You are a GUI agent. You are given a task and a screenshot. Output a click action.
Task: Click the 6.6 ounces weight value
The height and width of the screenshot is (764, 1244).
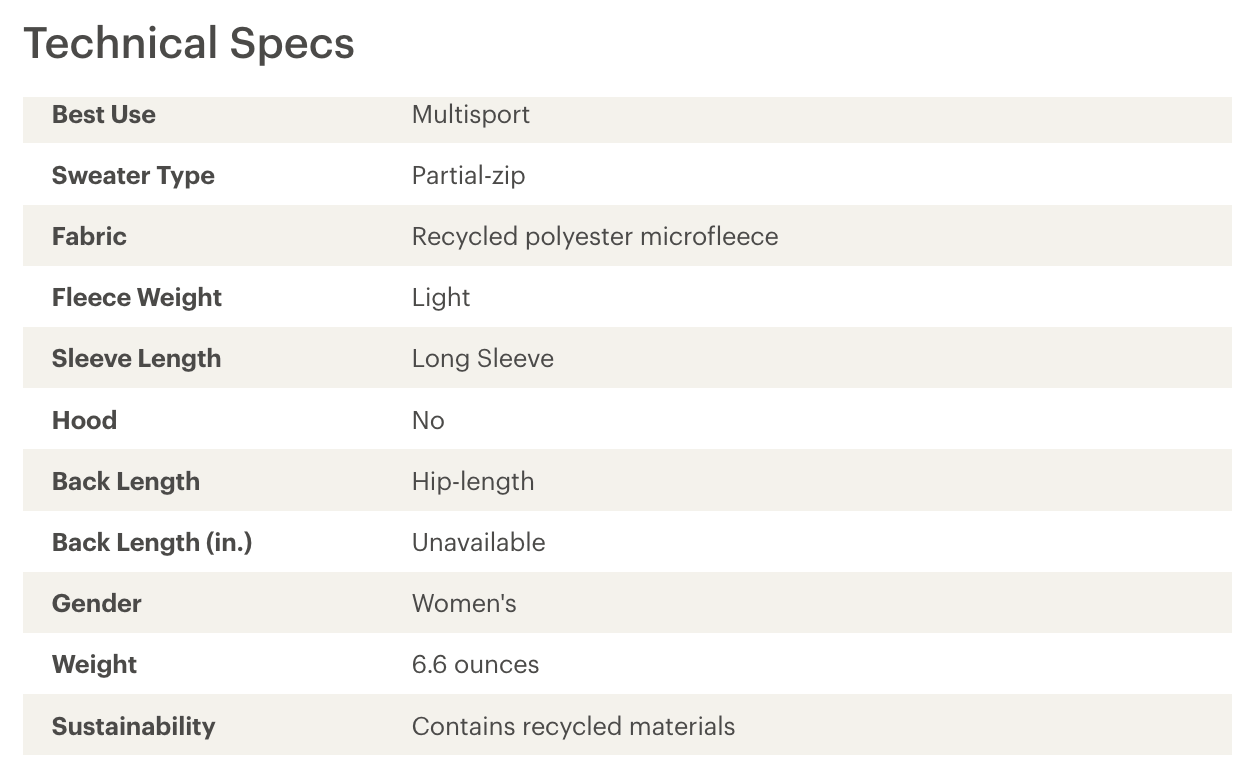pos(475,664)
